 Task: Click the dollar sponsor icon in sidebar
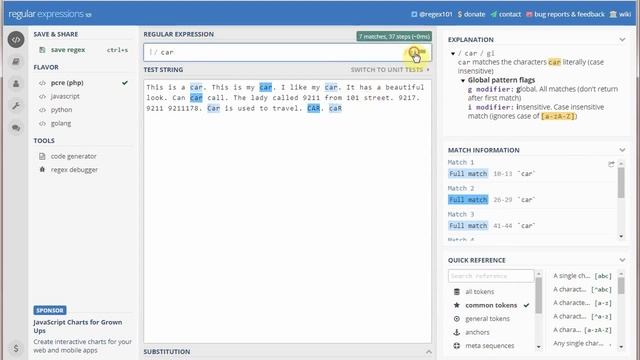pos(16,348)
